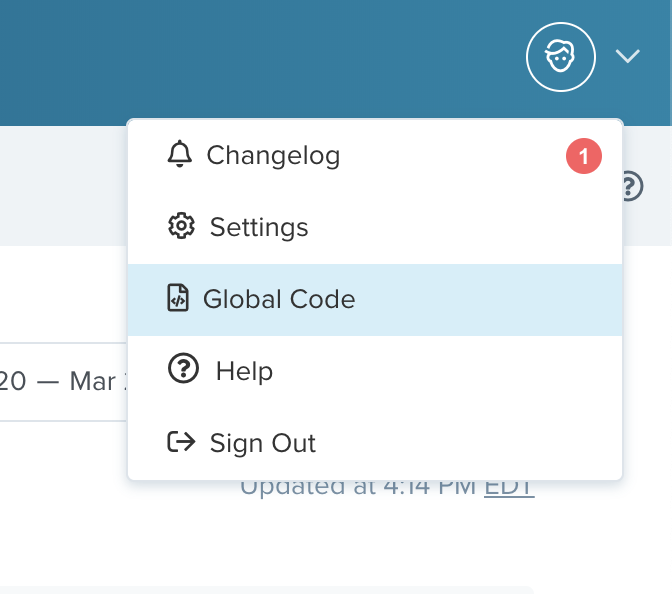Click the sign out arrow icon
The height and width of the screenshot is (594, 672).
tap(181, 442)
